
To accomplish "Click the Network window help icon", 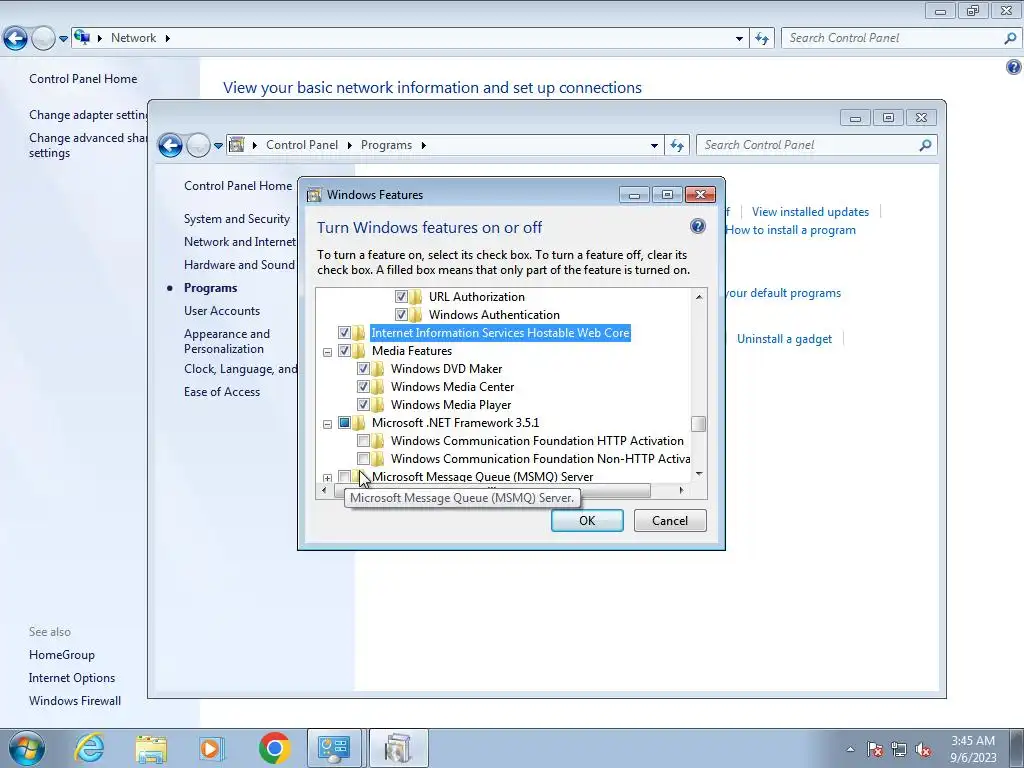I will click(x=1014, y=67).
